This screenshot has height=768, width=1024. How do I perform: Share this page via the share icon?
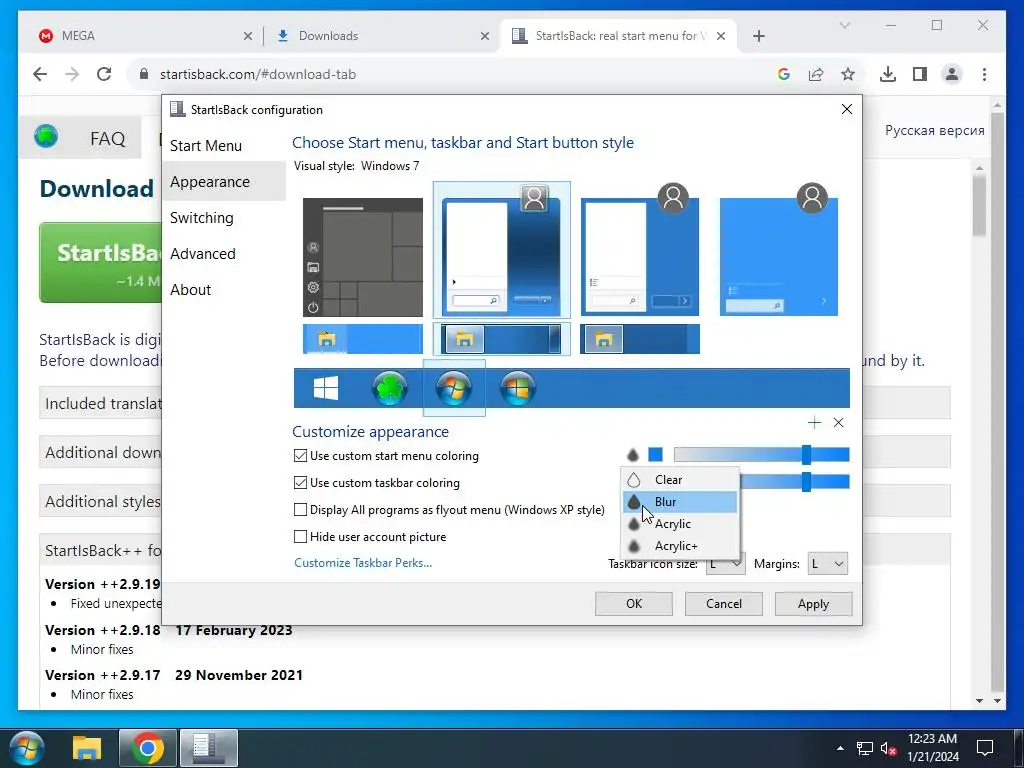point(816,74)
